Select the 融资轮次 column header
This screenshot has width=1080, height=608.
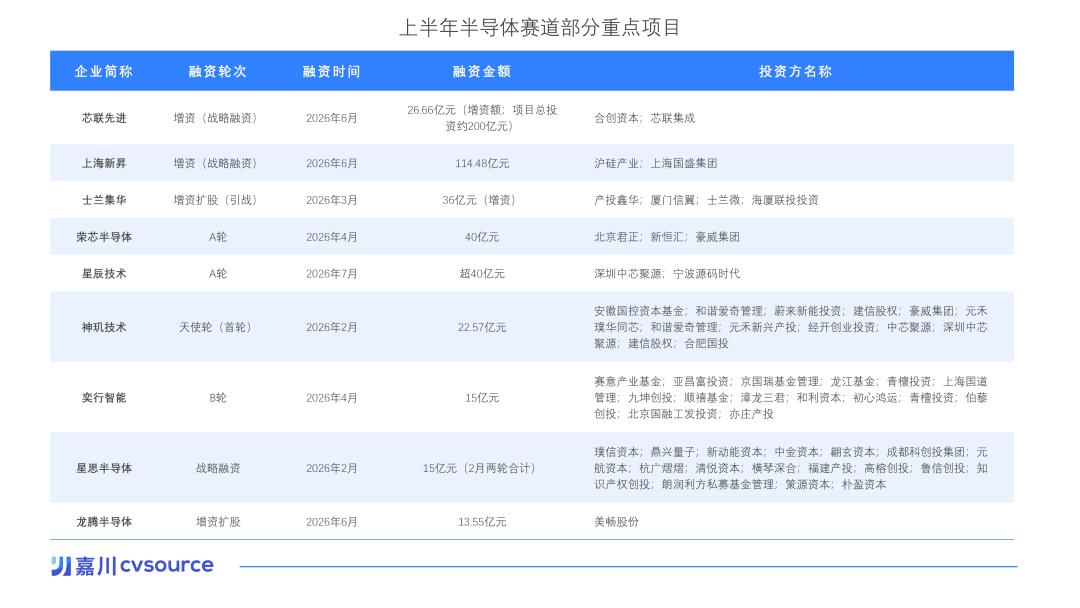click(218, 72)
